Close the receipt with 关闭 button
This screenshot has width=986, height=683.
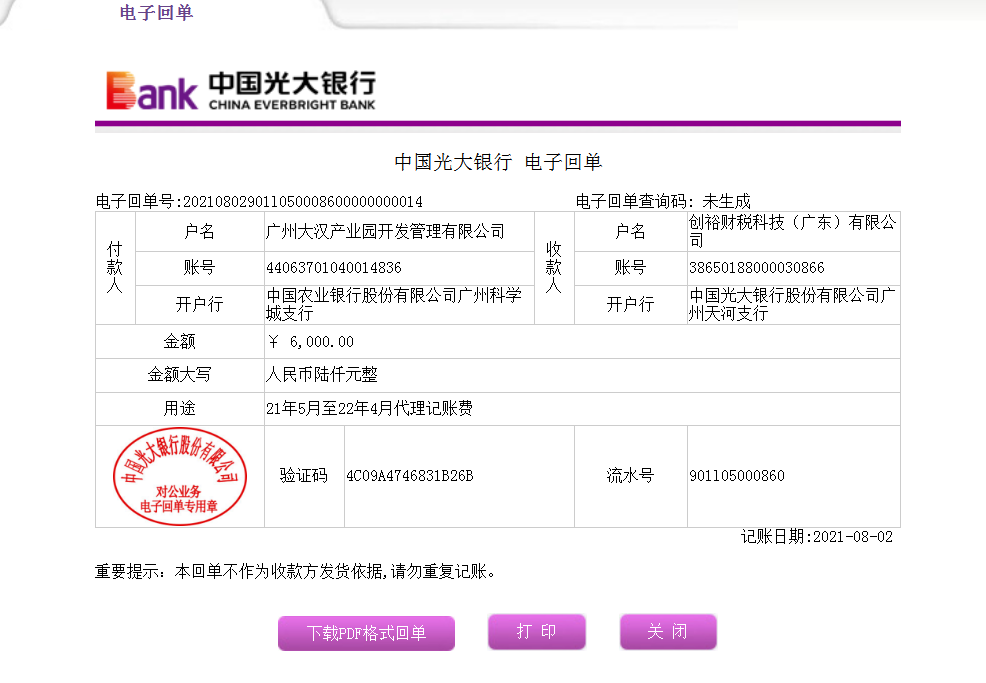point(668,631)
